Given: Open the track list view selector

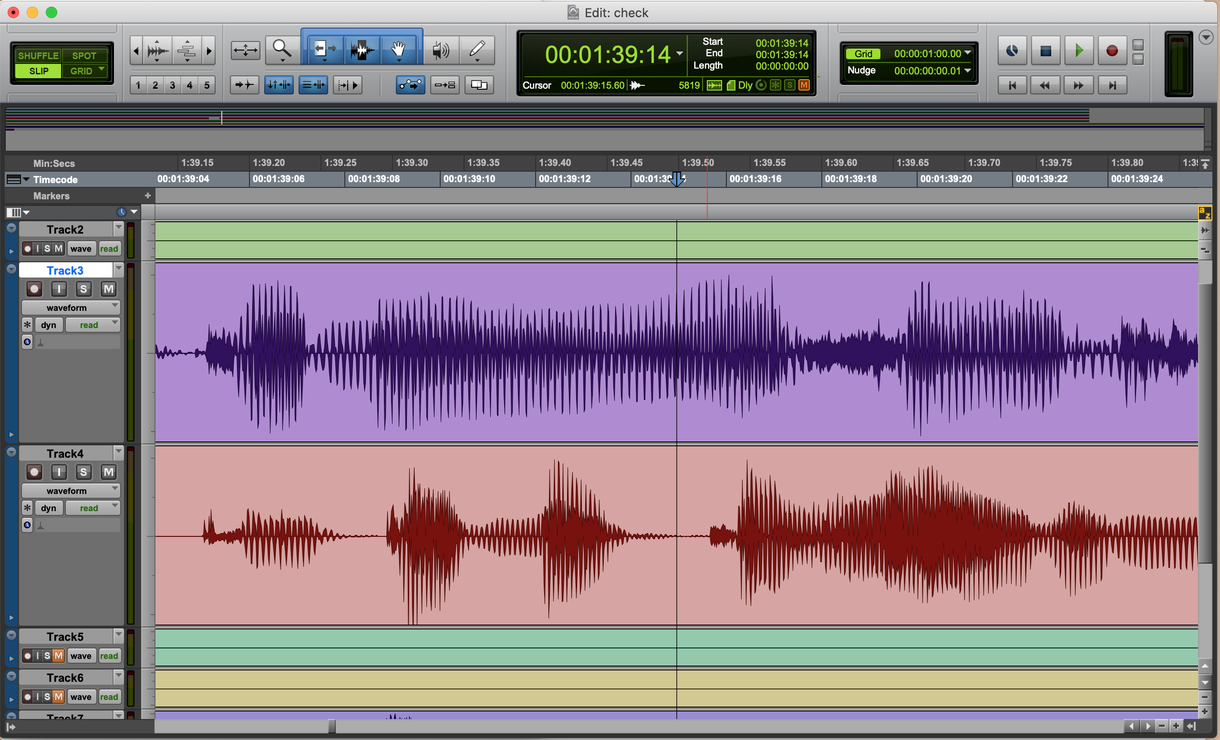Looking at the screenshot, I should (18, 212).
